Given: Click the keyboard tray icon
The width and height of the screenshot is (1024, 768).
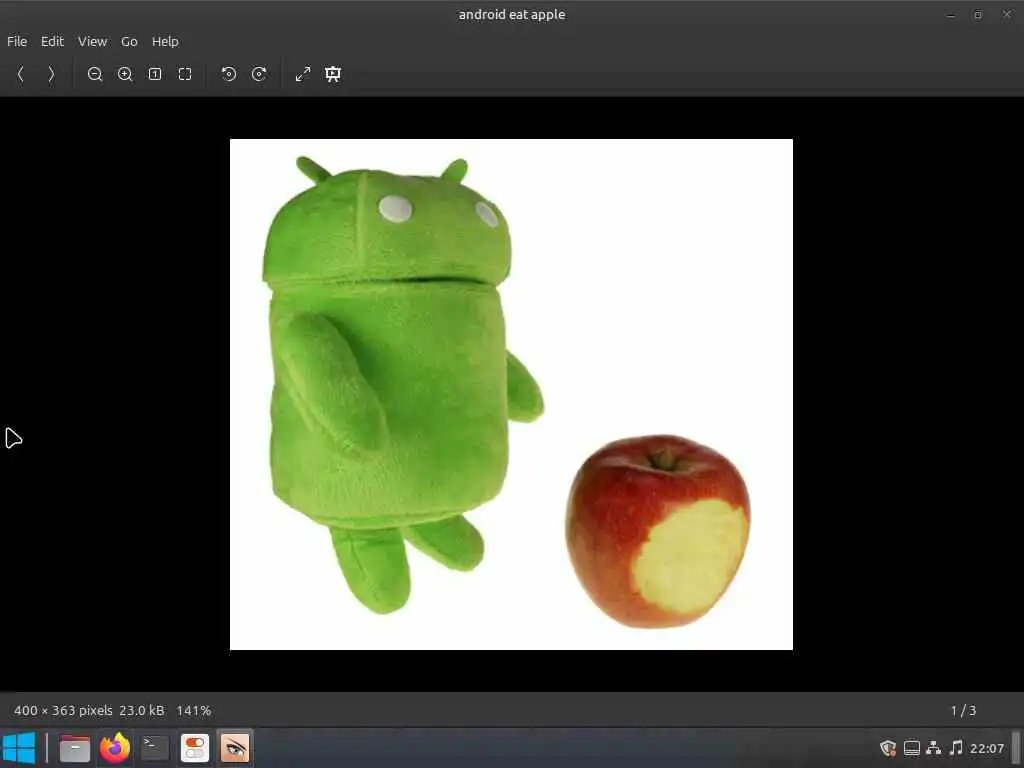Looking at the screenshot, I should tap(912, 748).
